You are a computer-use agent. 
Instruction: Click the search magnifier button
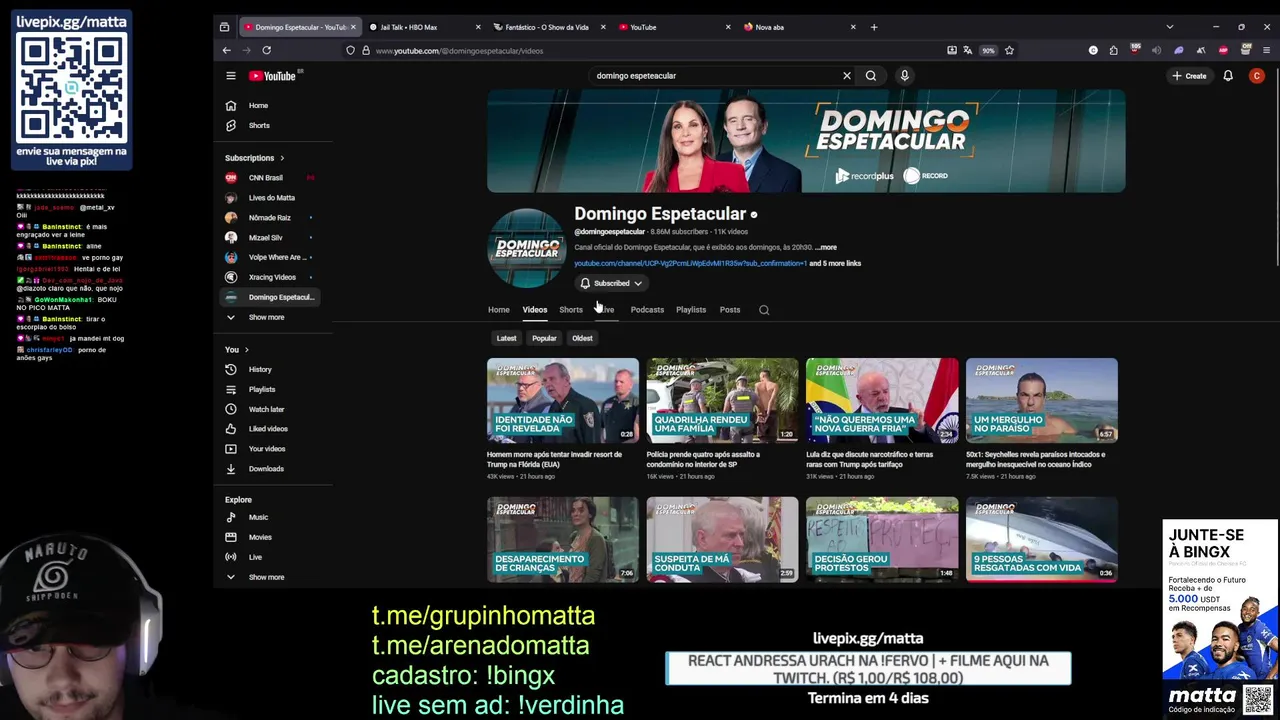coord(871,76)
